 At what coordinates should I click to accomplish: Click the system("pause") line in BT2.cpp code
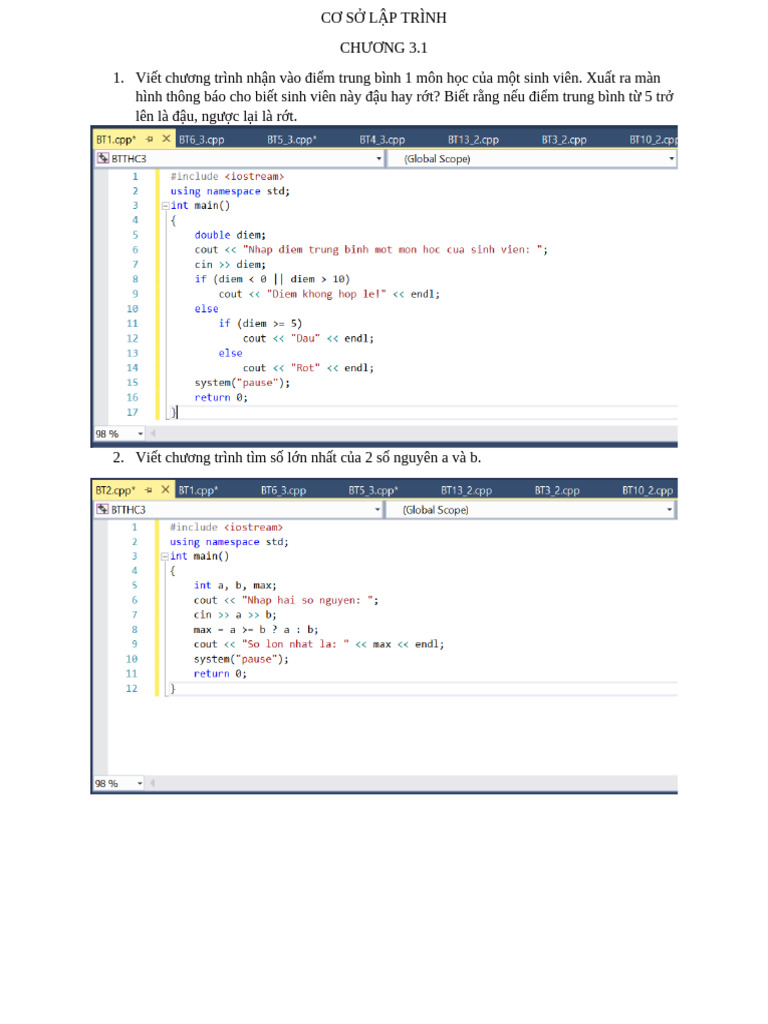point(241,659)
